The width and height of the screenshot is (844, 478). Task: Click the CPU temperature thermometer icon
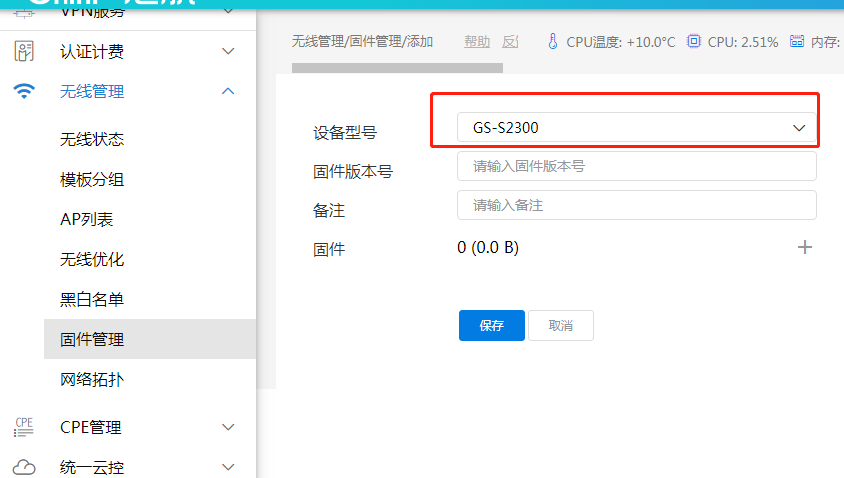(552, 42)
